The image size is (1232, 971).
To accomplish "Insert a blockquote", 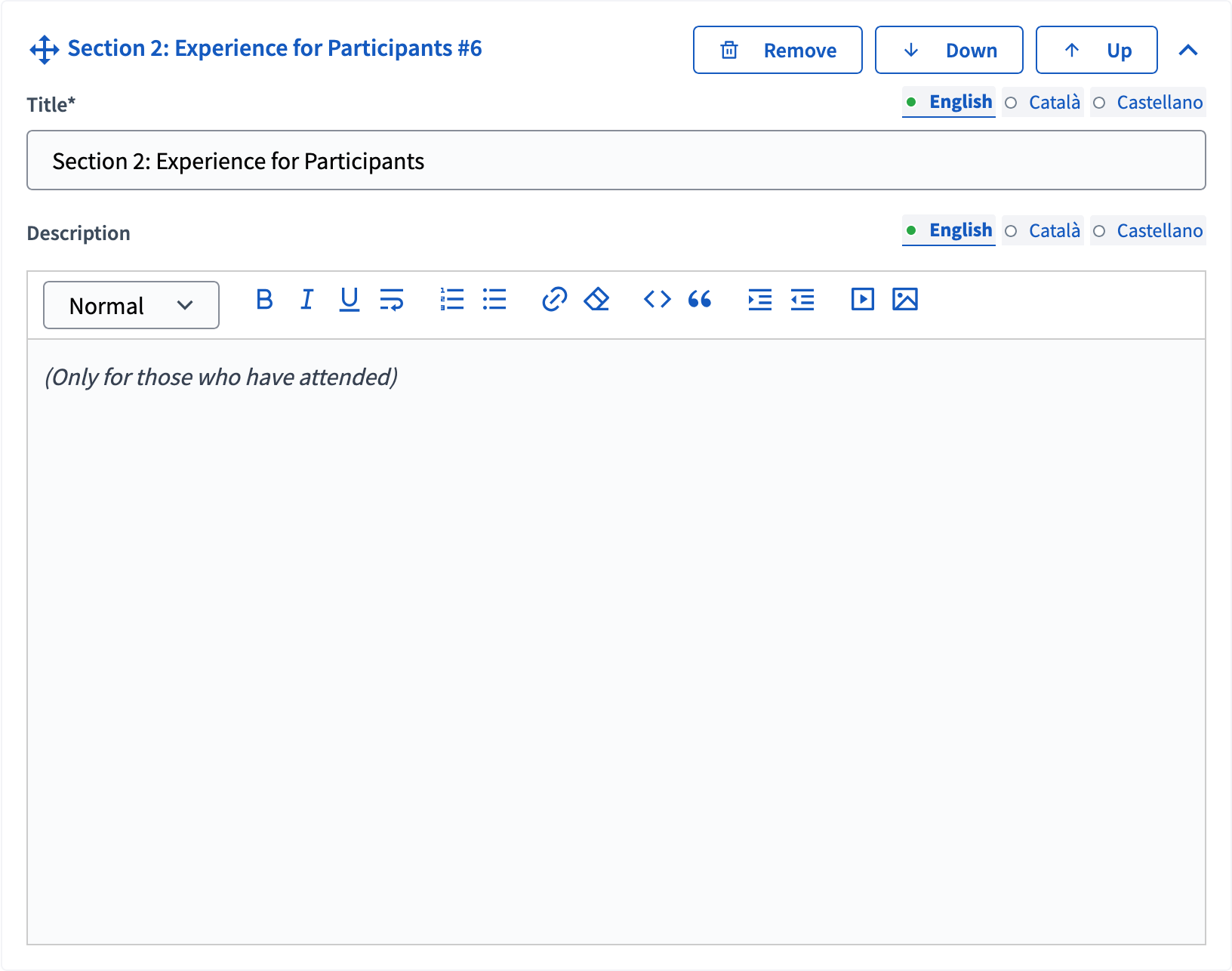I will click(x=700, y=299).
